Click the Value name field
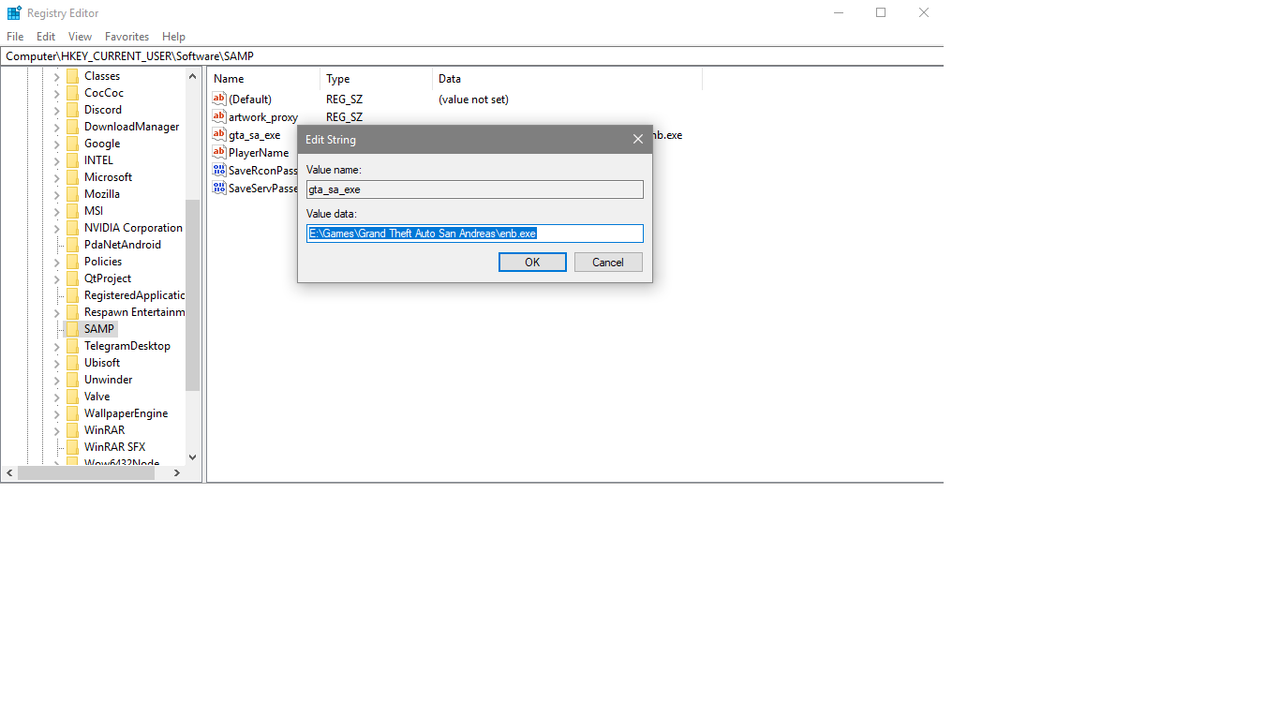Screen dimensions: 1280x720 click(475, 189)
